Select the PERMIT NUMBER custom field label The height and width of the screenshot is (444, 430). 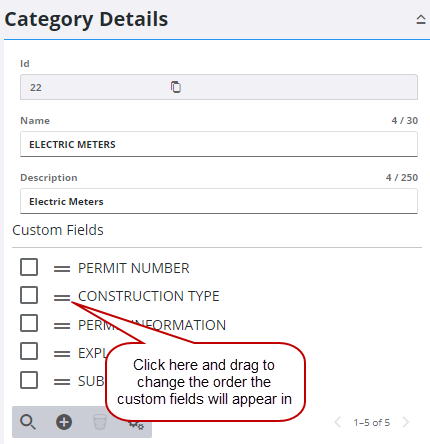(x=134, y=268)
